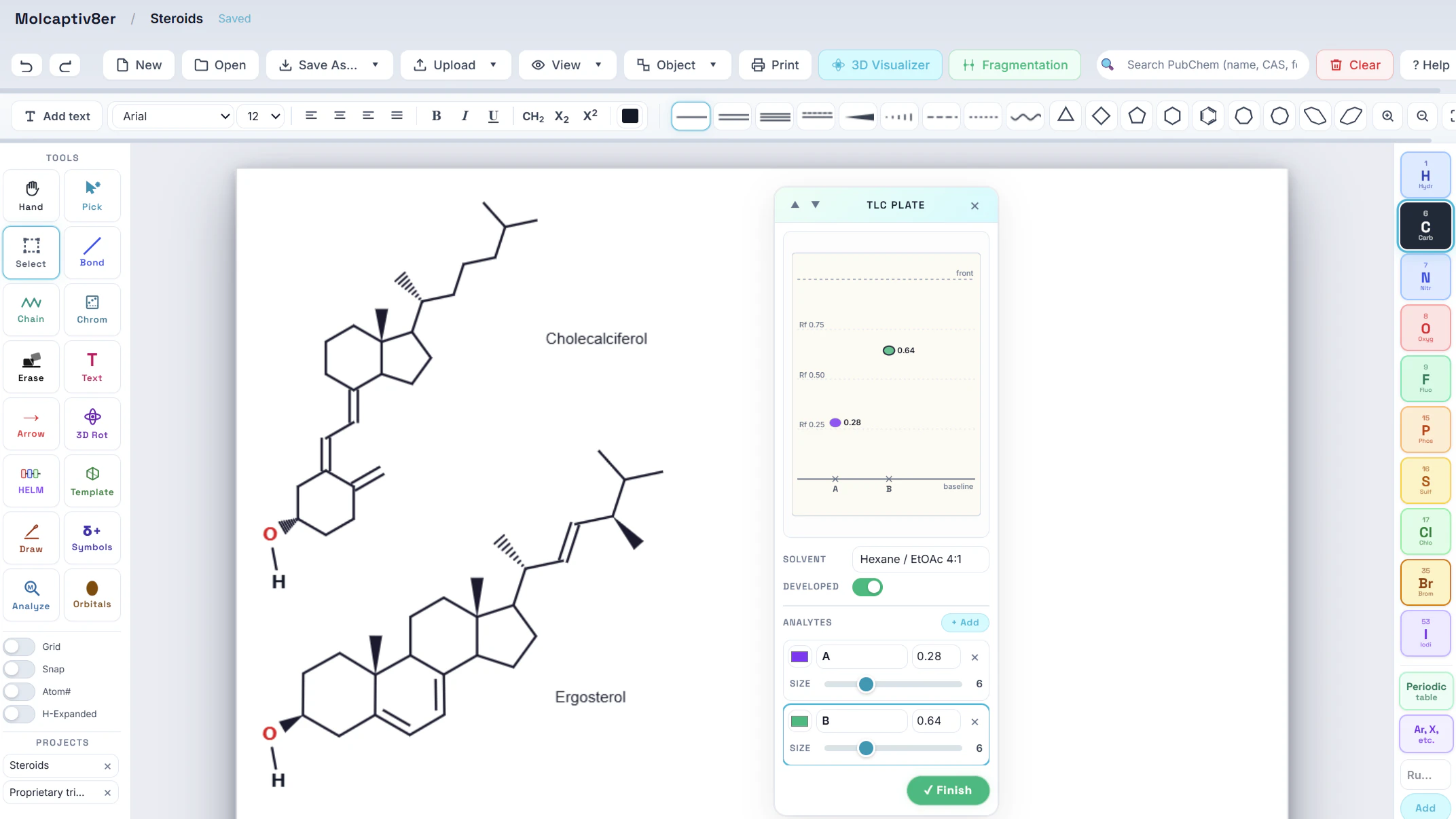The image size is (1456, 819).
Task: Click the Solvent input field
Action: pyautogui.click(x=920, y=559)
